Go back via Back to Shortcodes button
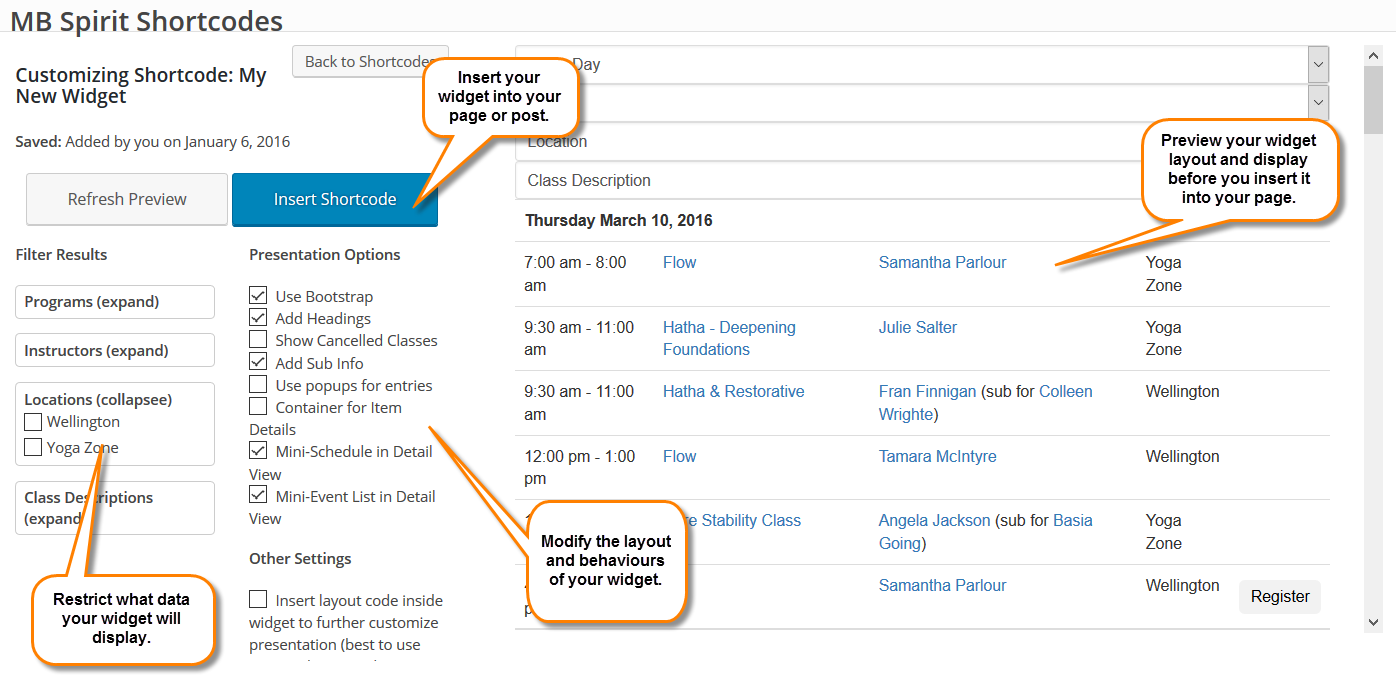The image size is (1396, 676). point(367,62)
